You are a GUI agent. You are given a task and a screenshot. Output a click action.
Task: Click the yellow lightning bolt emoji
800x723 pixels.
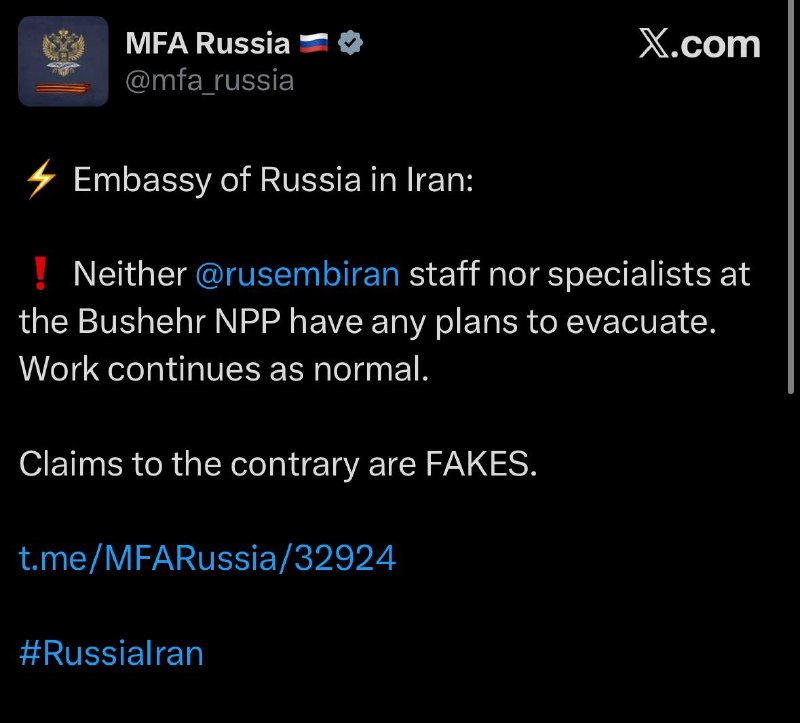click(x=41, y=179)
